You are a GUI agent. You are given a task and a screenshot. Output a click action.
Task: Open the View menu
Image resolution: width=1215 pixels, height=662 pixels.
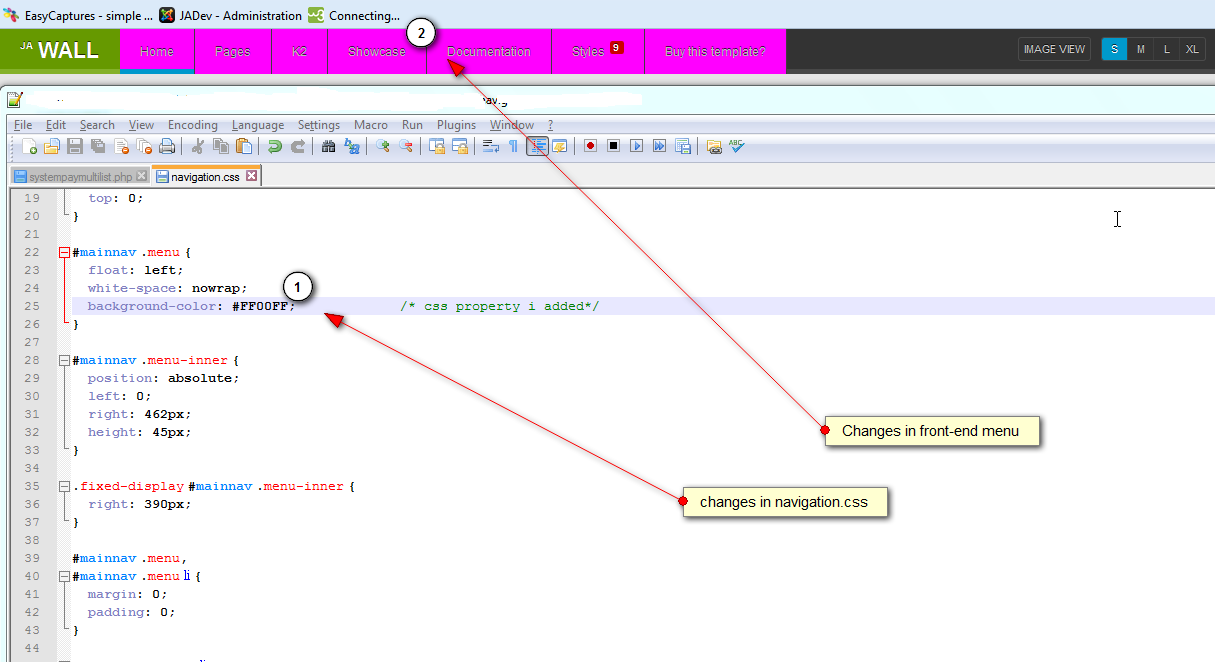click(141, 125)
